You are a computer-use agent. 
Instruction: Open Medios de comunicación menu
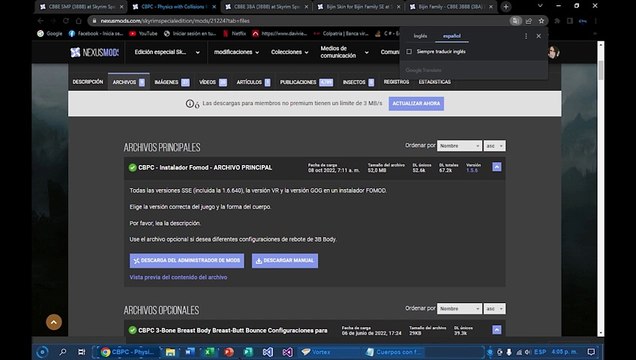click(x=344, y=52)
